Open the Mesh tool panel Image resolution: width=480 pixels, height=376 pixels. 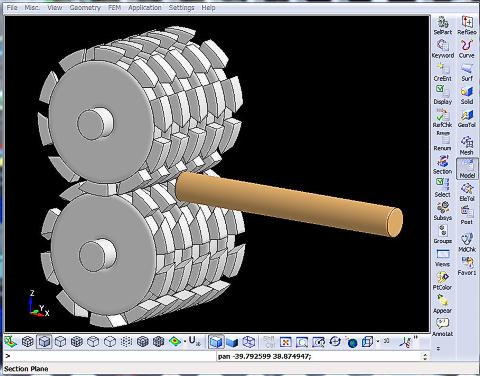click(467, 146)
